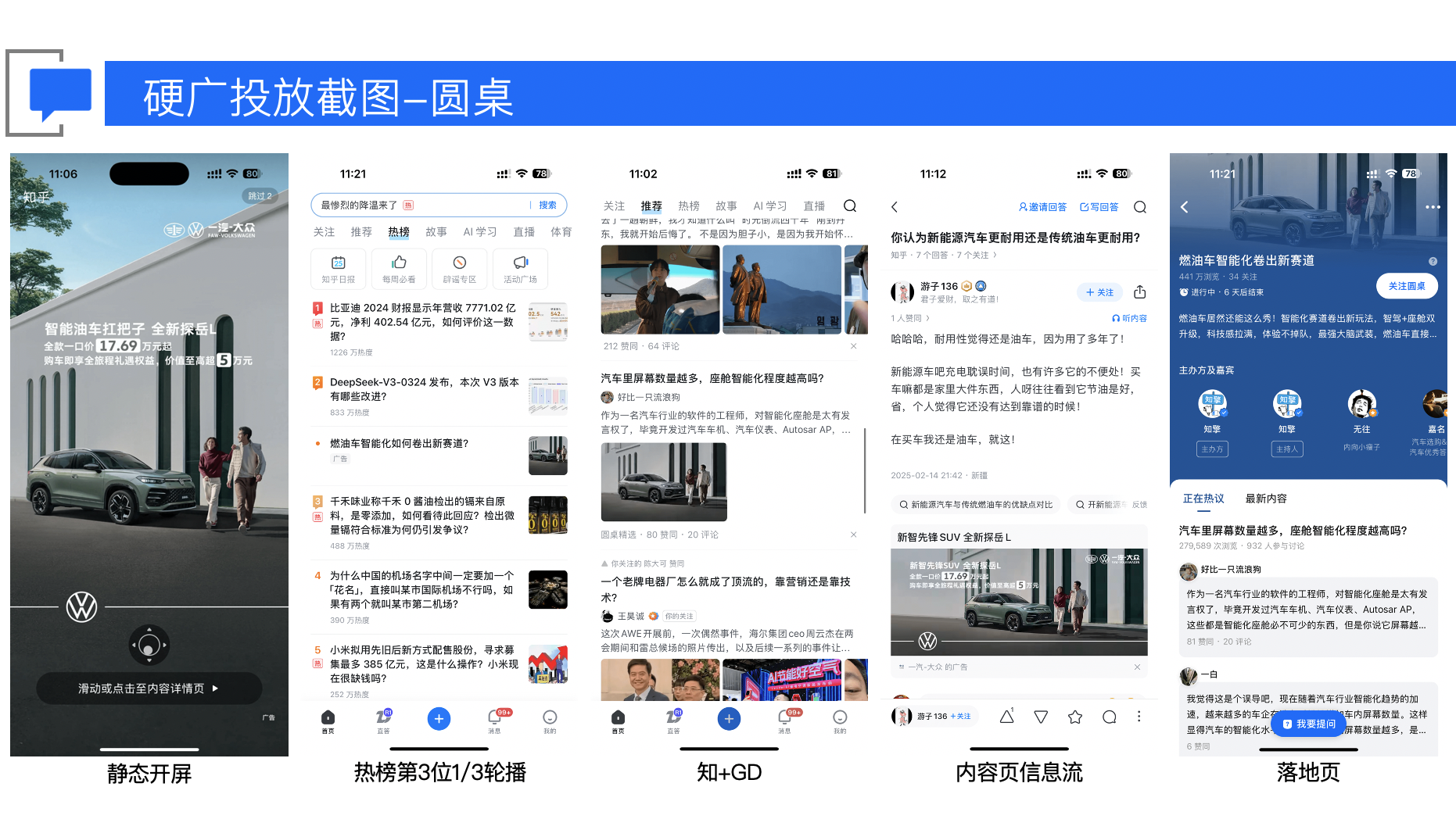Tap the 活动广场 megaphone icon
Image resolution: width=1456 pixels, height=819 pixels.
point(520,263)
